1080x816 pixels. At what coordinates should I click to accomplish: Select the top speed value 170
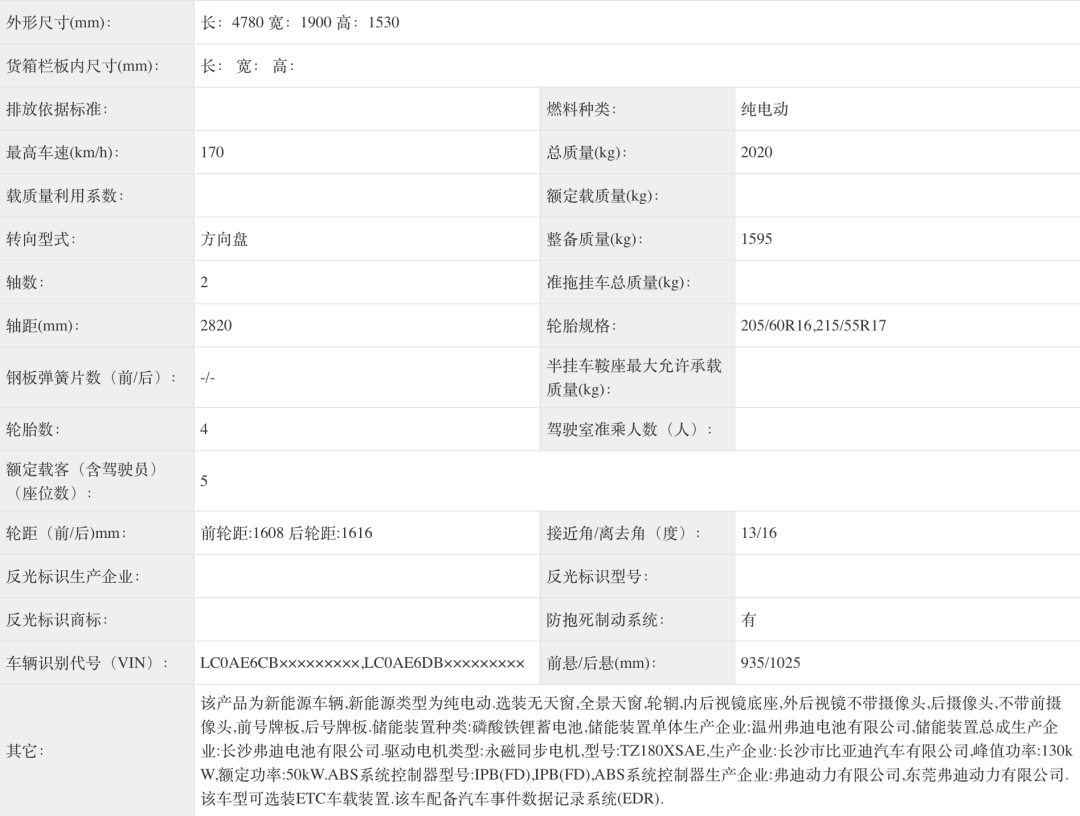tap(213, 152)
